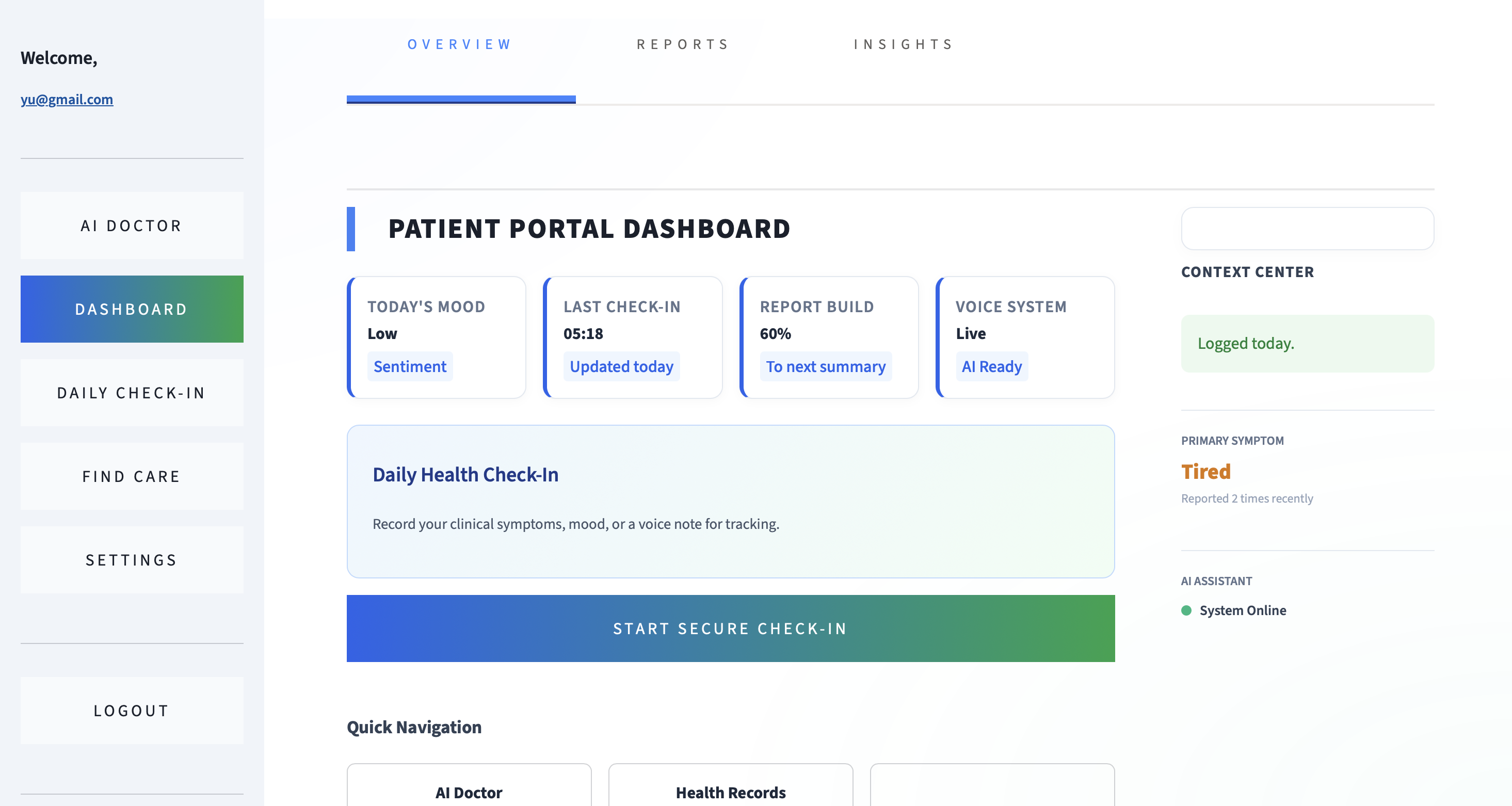This screenshot has width=1512, height=806.
Task: Select Dashboard in the sidebar
Action: 132,309
